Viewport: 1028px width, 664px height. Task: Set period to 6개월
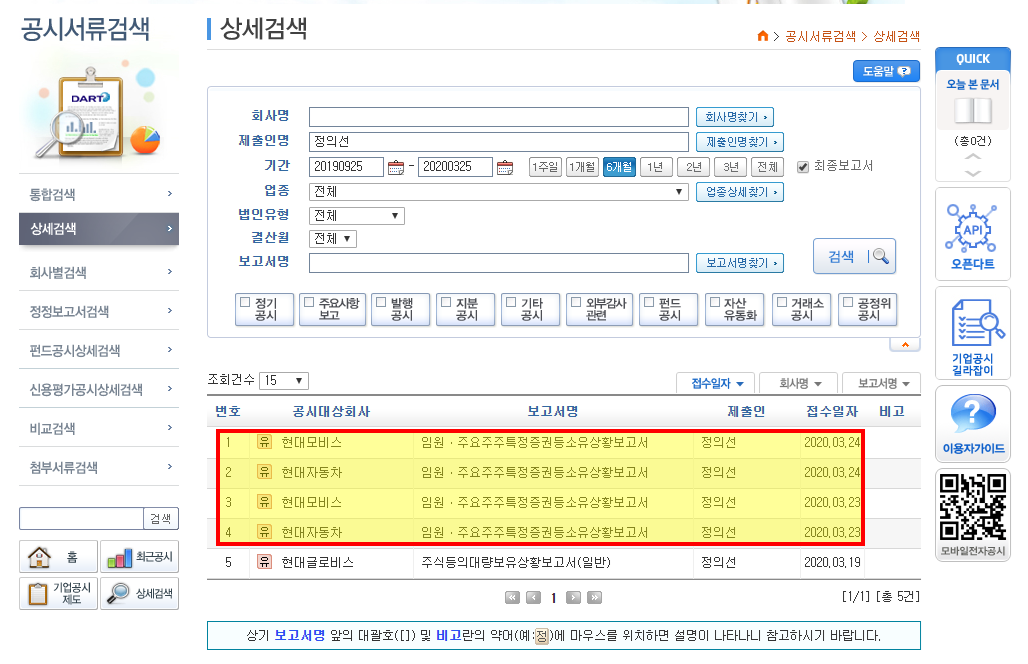tap(620, 167)
